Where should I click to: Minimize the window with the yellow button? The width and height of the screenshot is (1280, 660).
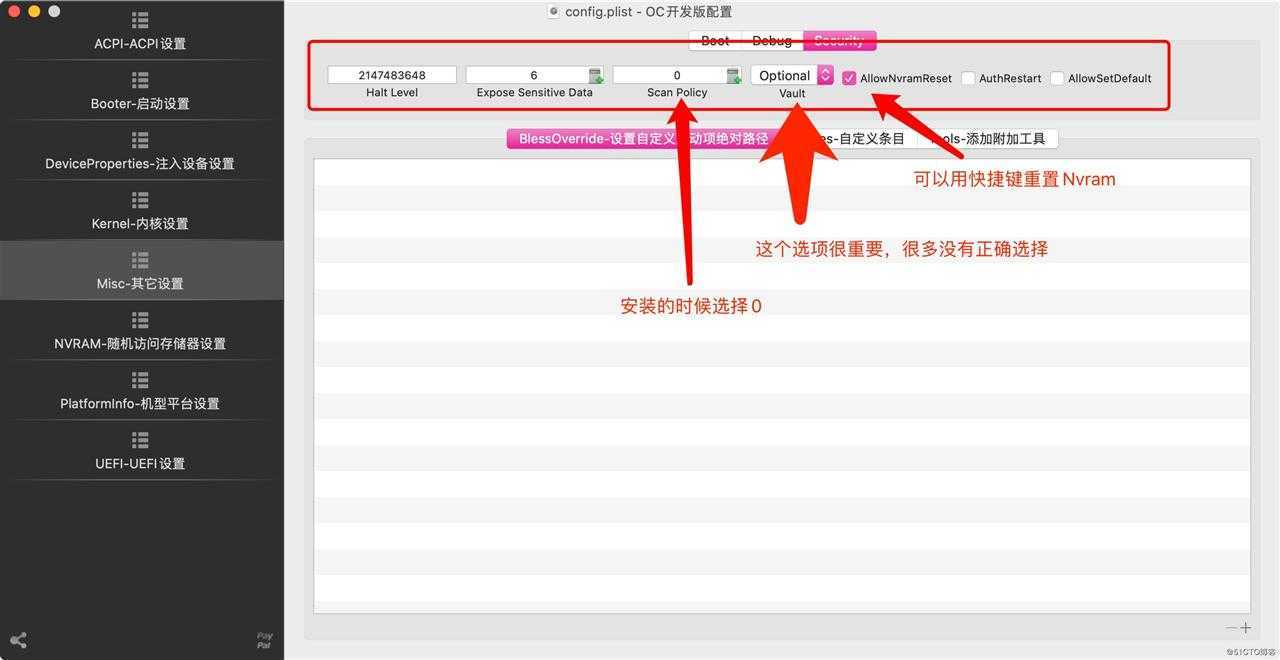click(34, 11)
